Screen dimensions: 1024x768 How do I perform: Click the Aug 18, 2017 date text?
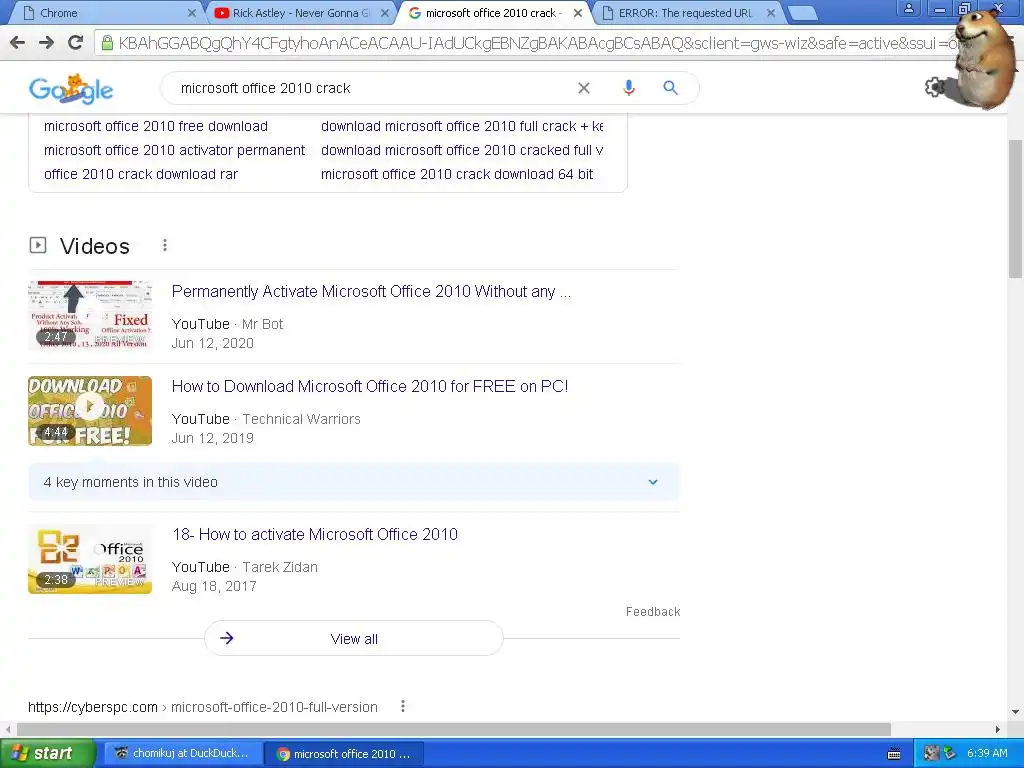[x=214, y=586]
